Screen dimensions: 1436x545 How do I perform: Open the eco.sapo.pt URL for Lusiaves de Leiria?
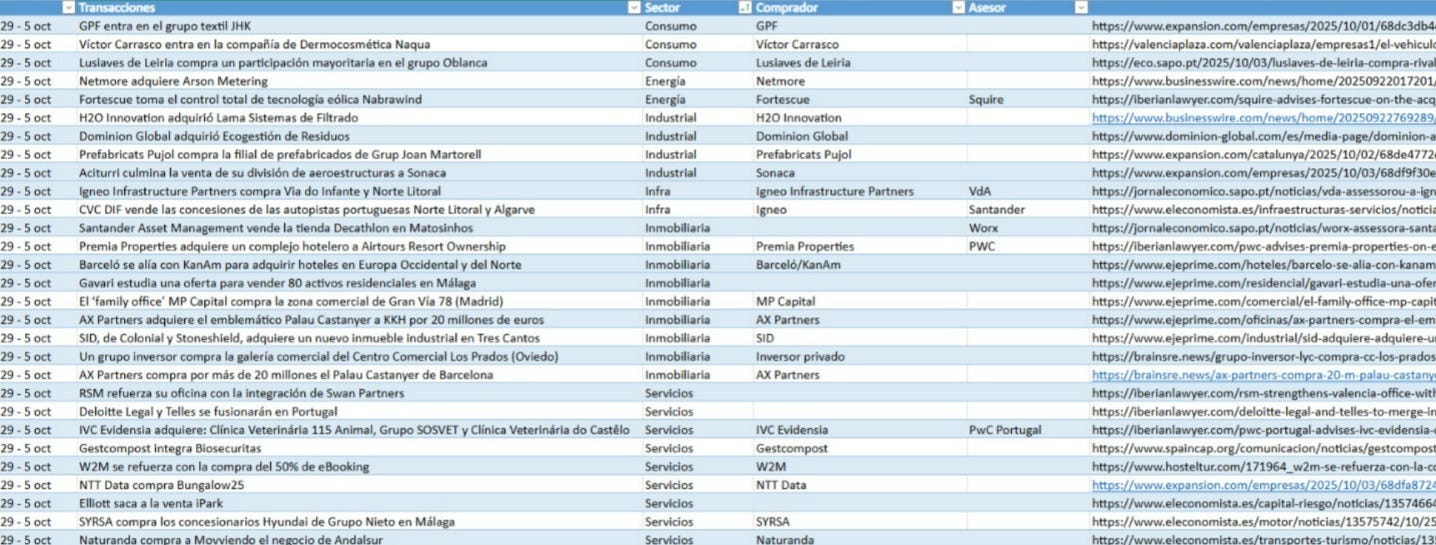coord(1263,63)
